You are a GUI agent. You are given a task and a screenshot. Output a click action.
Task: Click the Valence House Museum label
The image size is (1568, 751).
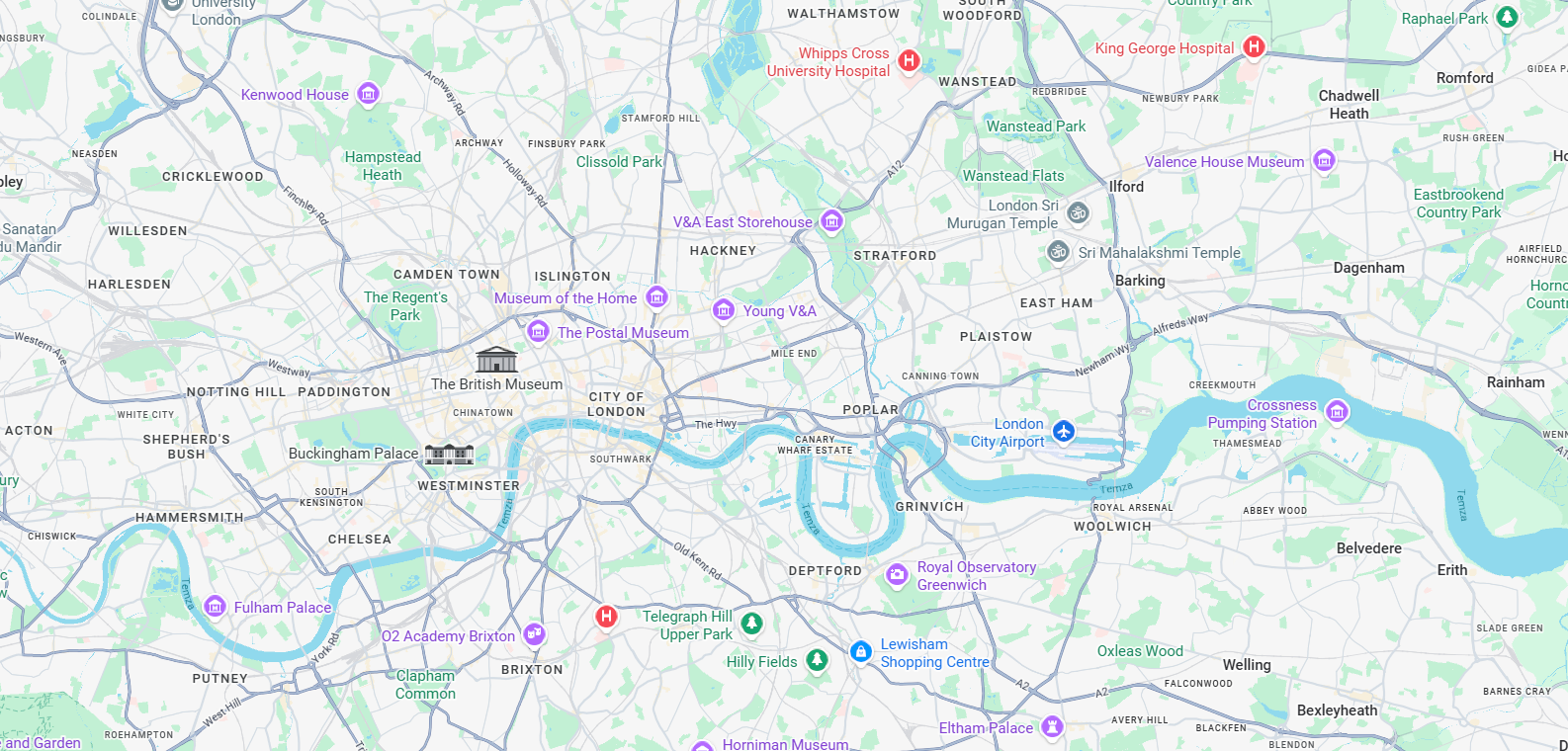[1225, 162]
